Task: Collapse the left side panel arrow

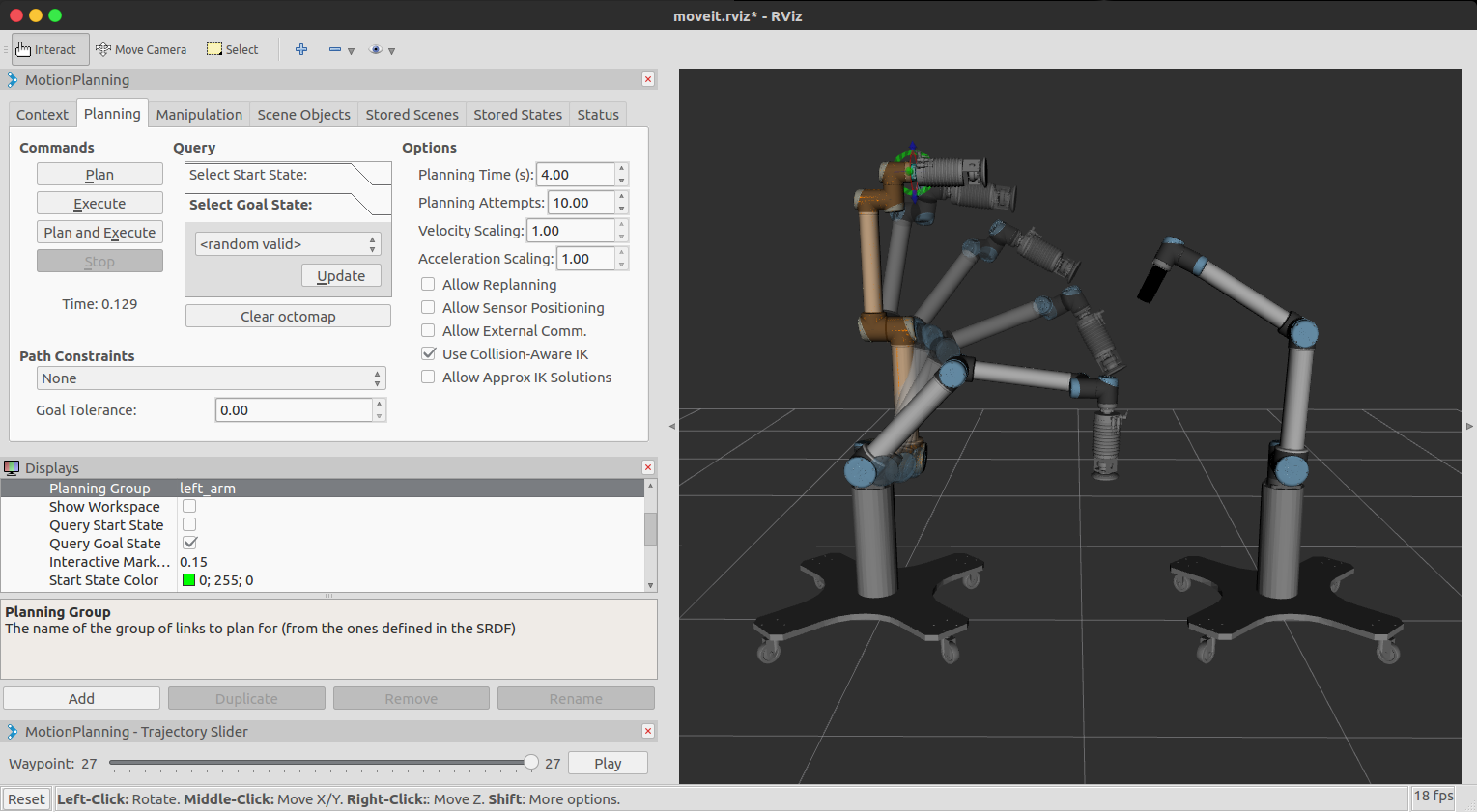Action: pyautogui.click(x=672, y=426)
